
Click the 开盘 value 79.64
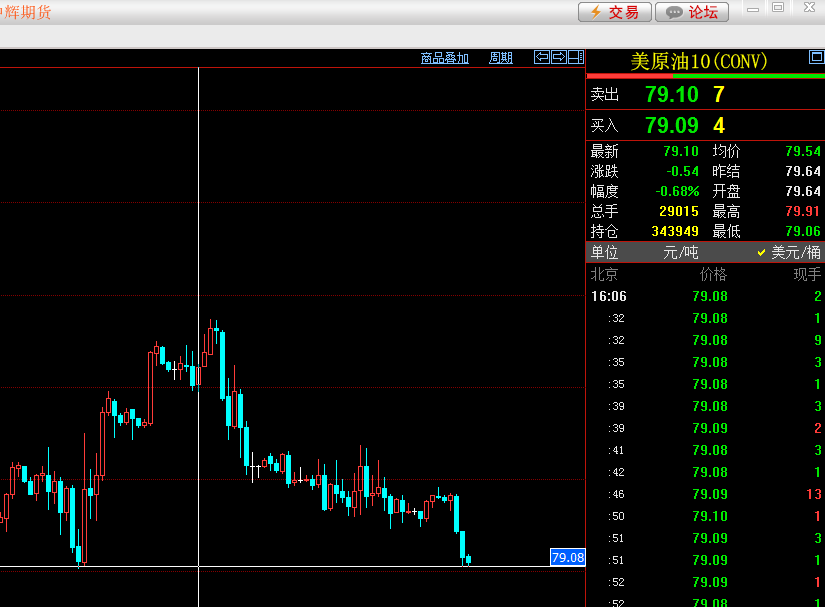click(x=803, y=191)
